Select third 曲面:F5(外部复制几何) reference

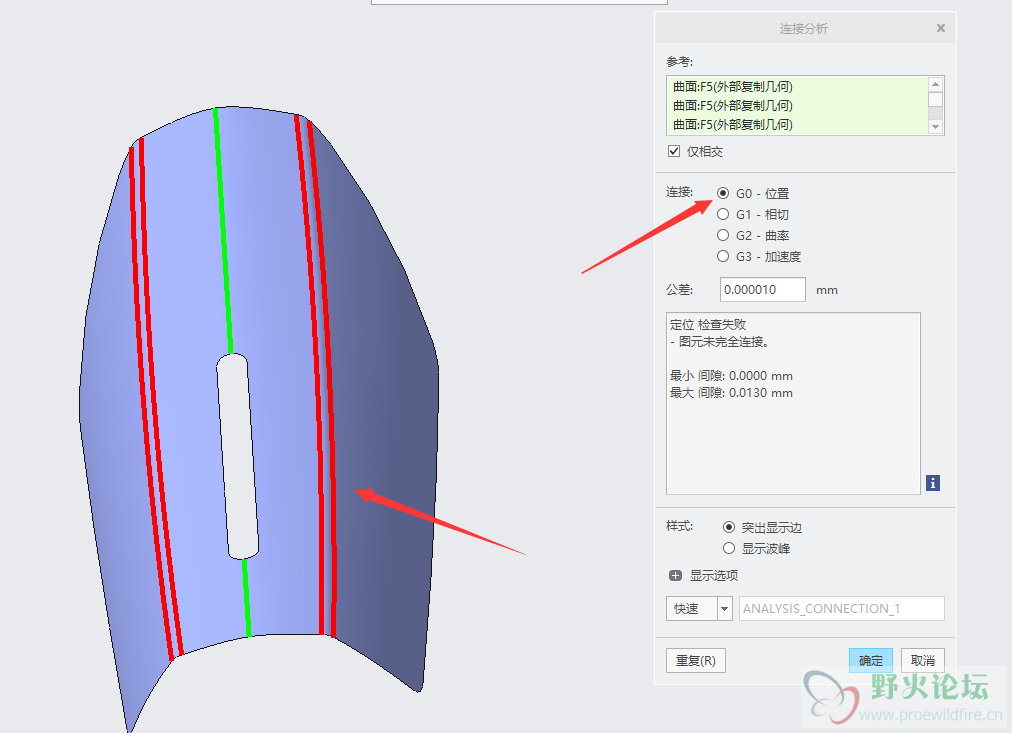[x=733, y=124]
